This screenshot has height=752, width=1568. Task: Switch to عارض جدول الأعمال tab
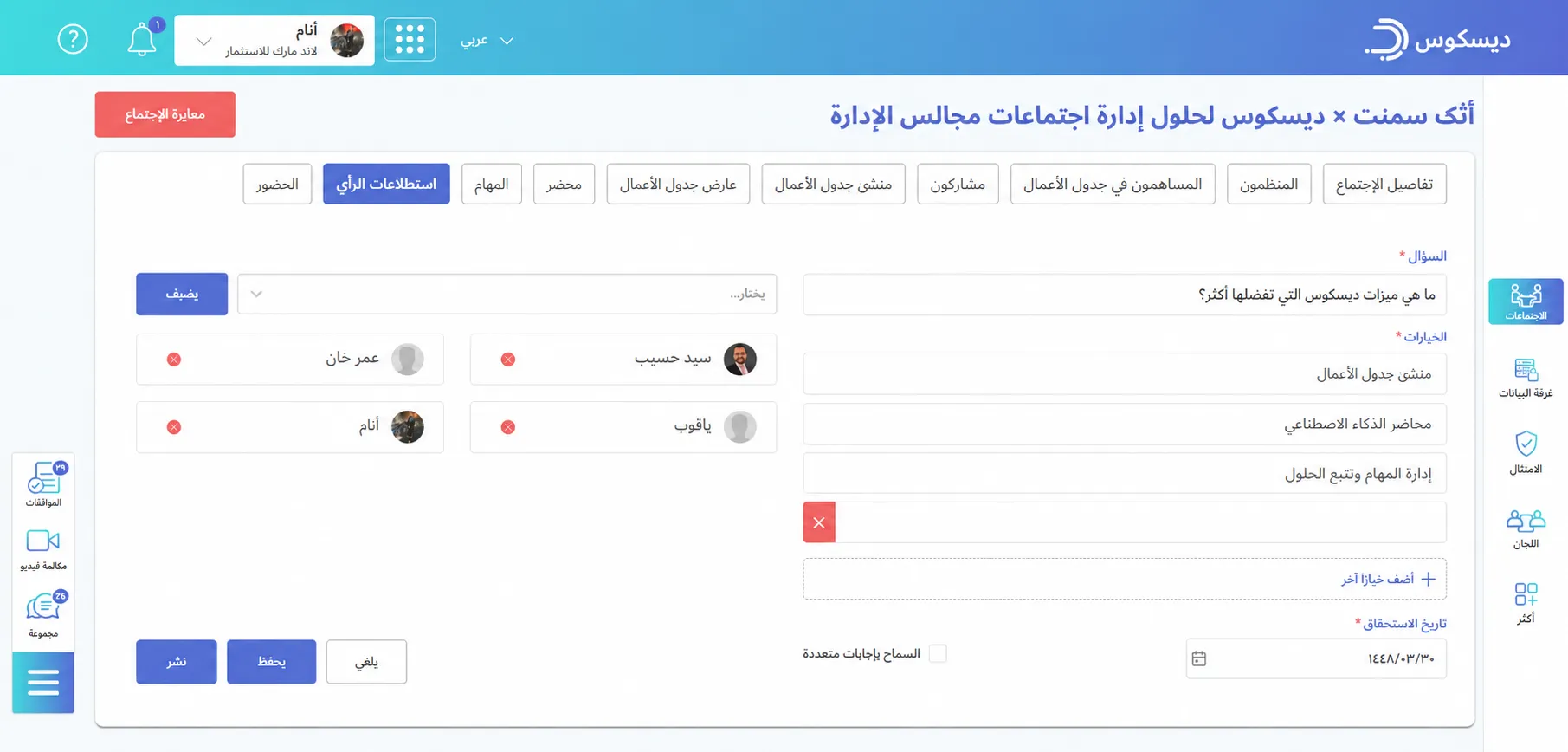point(678,184)
